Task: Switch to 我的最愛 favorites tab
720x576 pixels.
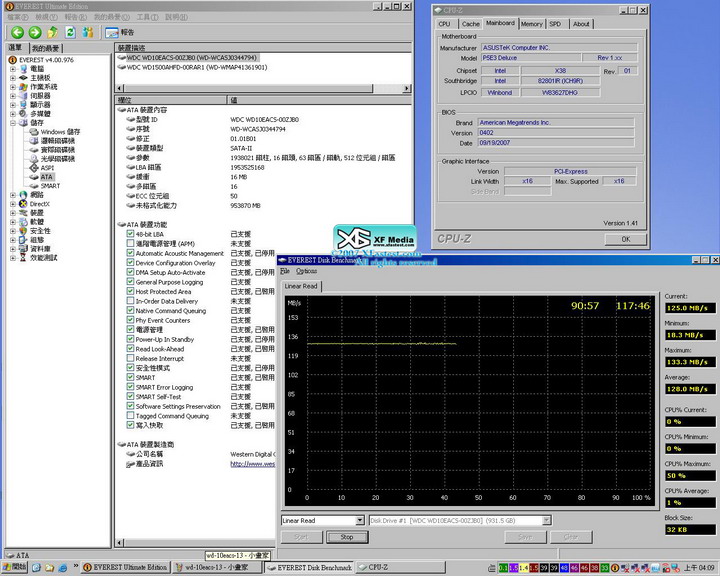Action: 45,48
